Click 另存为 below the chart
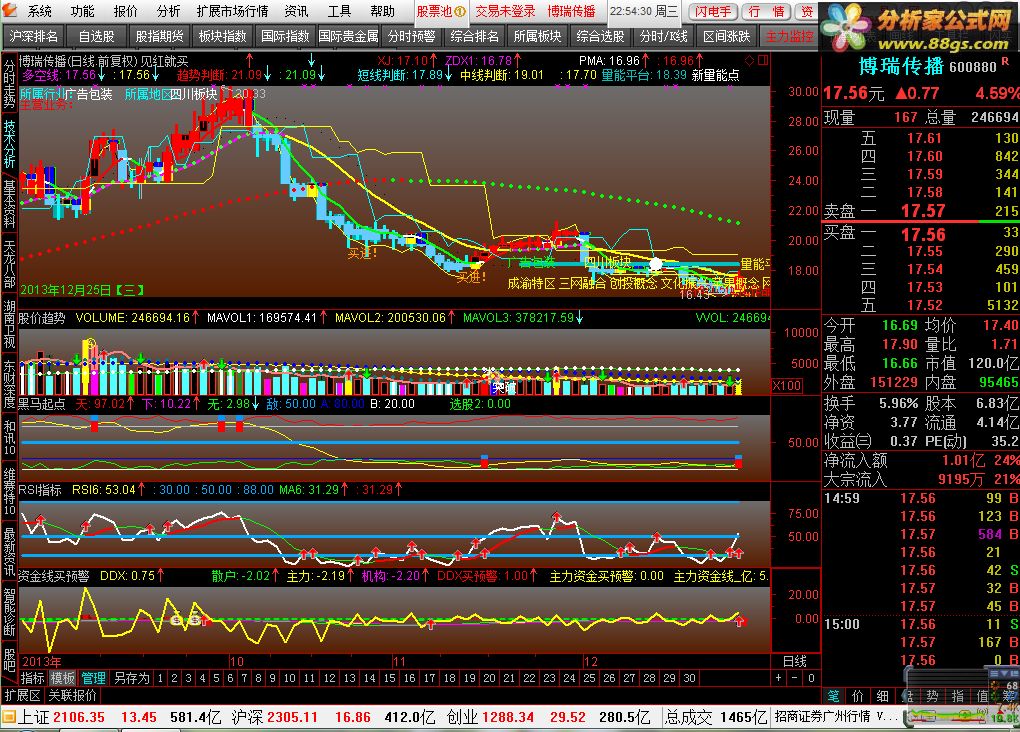The width and height of the screenshot is (1020, 732). click(131, 678)
